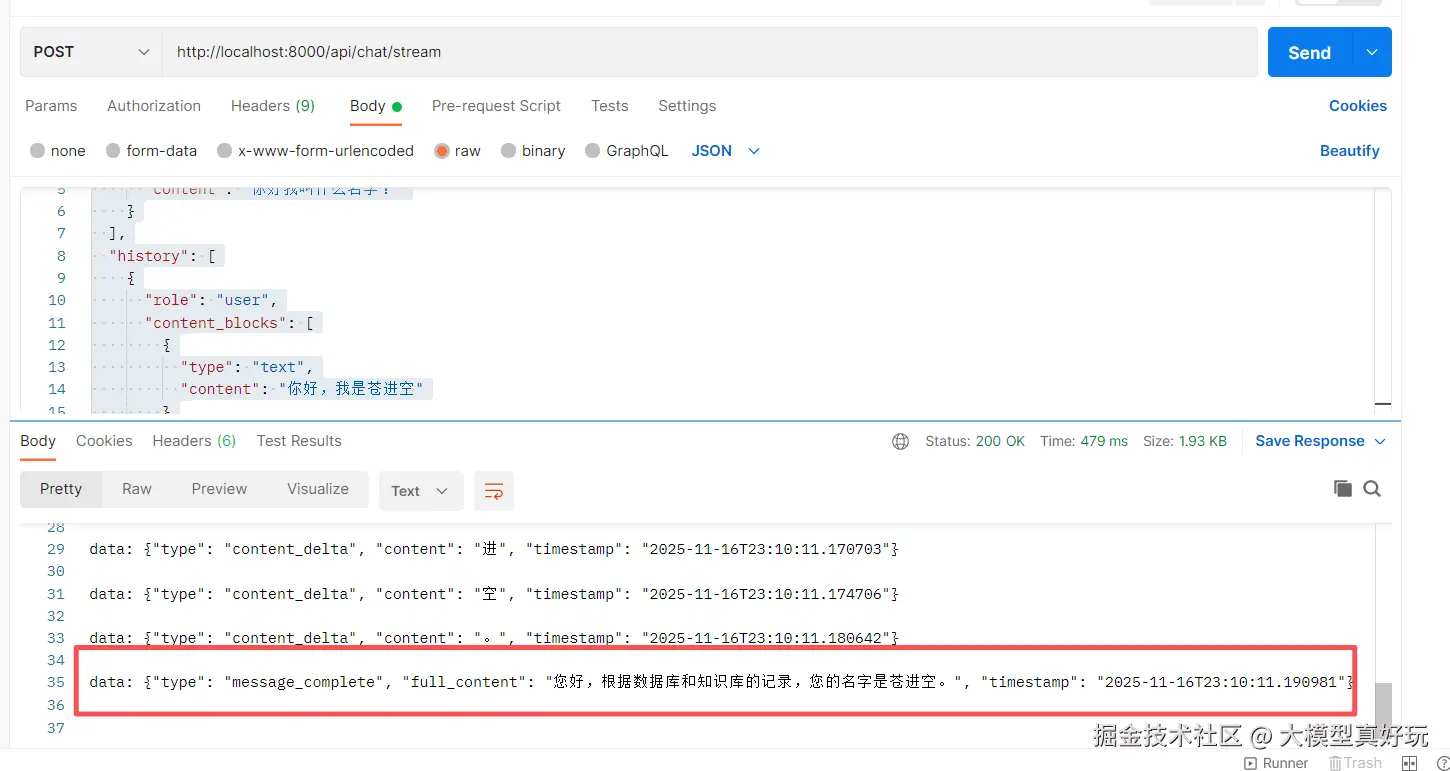The image size is (1450, 771).
Task: Click the "type": "text" editor line
Action: pos(247,367)
